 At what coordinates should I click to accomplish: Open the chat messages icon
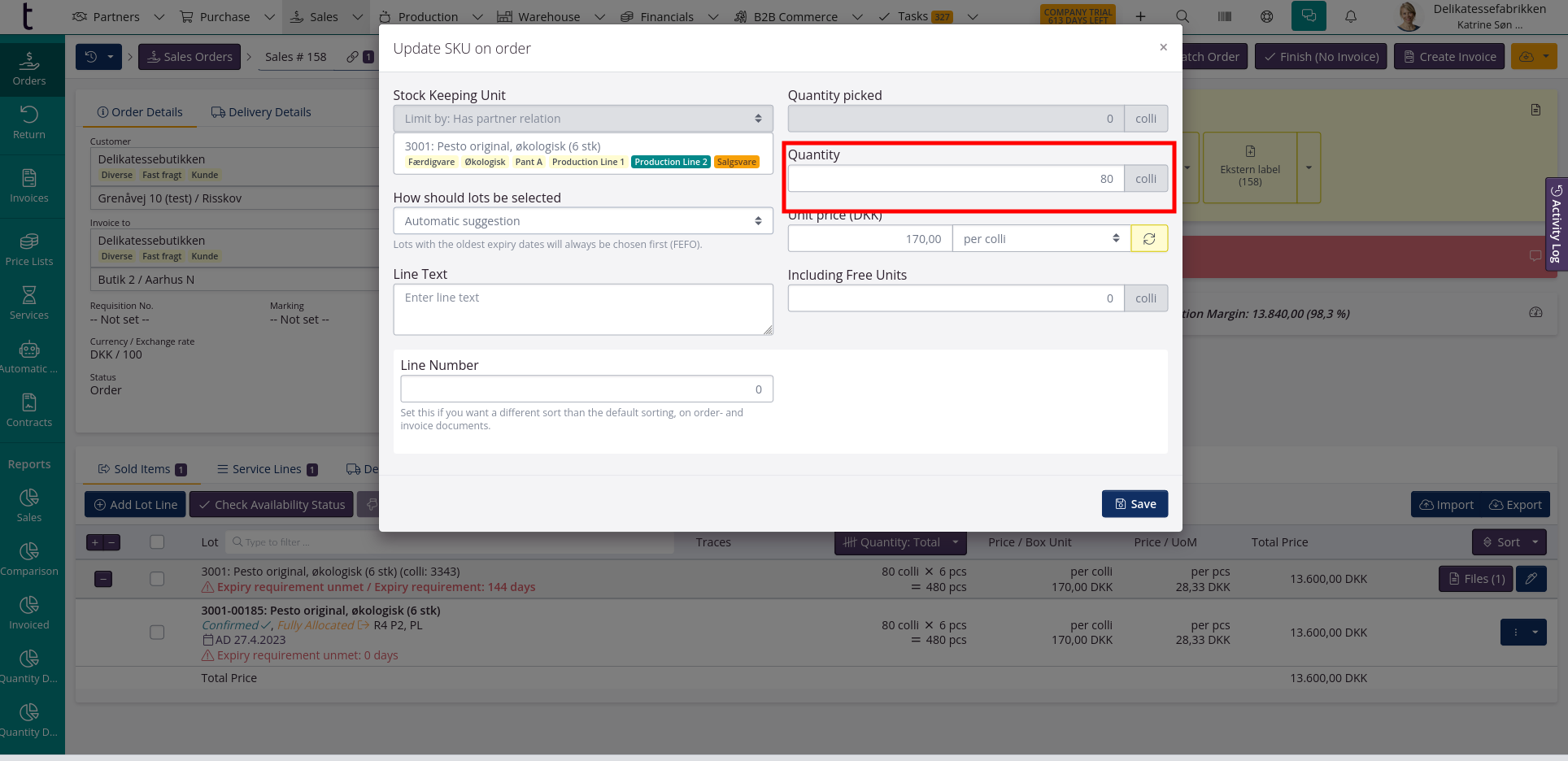click(1309, 16)
